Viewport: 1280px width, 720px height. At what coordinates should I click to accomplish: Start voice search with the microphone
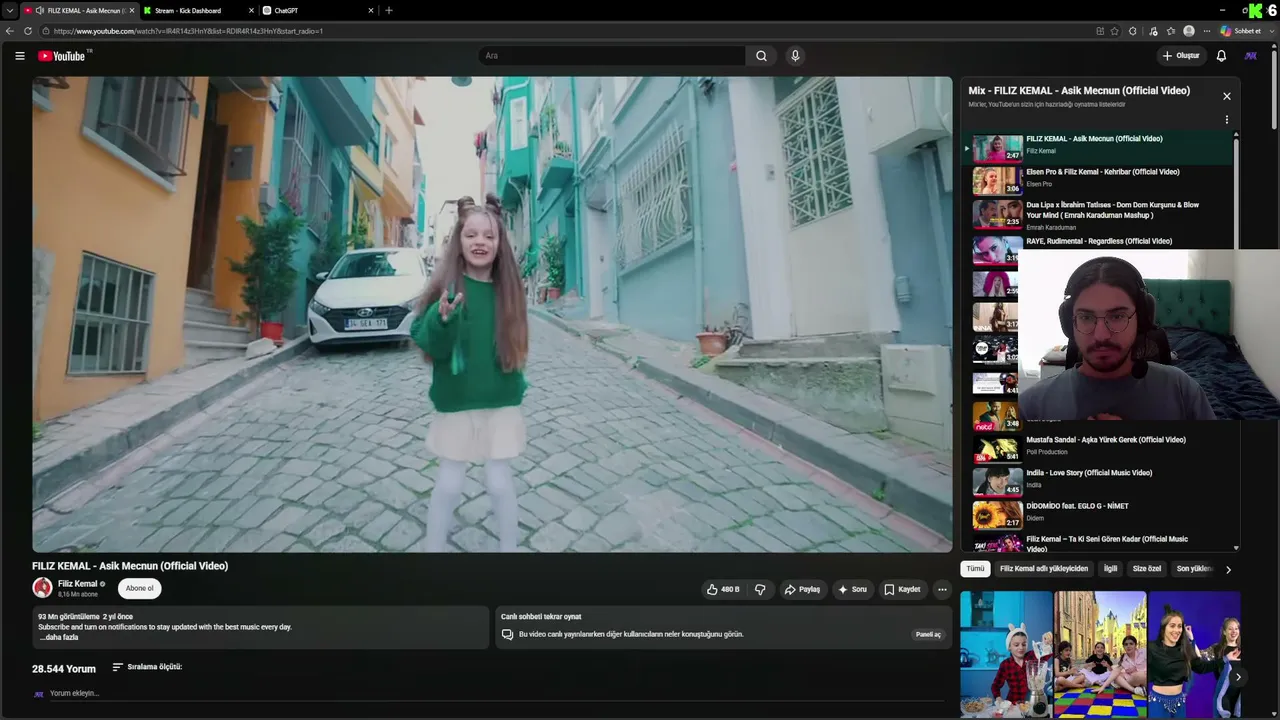795,56
